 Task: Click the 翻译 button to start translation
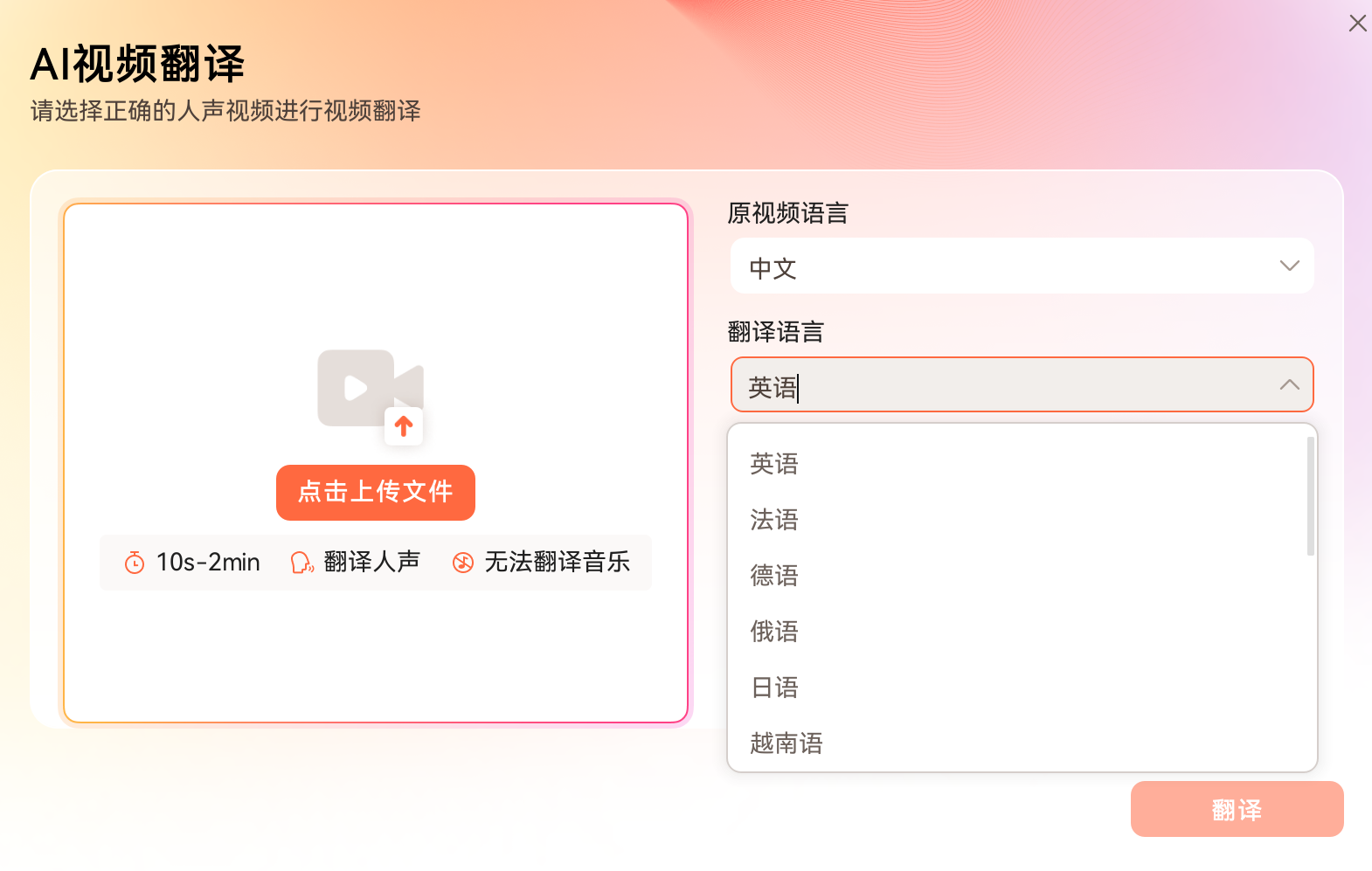pos(1237,809)
